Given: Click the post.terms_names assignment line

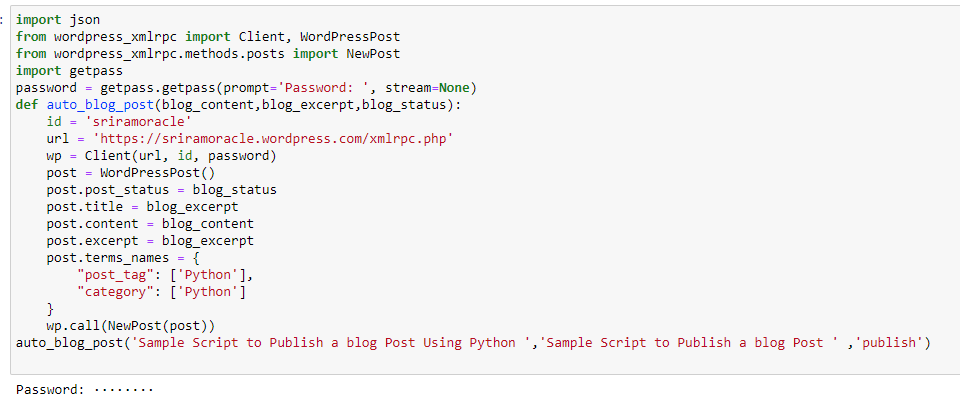Looking at the screenshot, I should point(123,258).
